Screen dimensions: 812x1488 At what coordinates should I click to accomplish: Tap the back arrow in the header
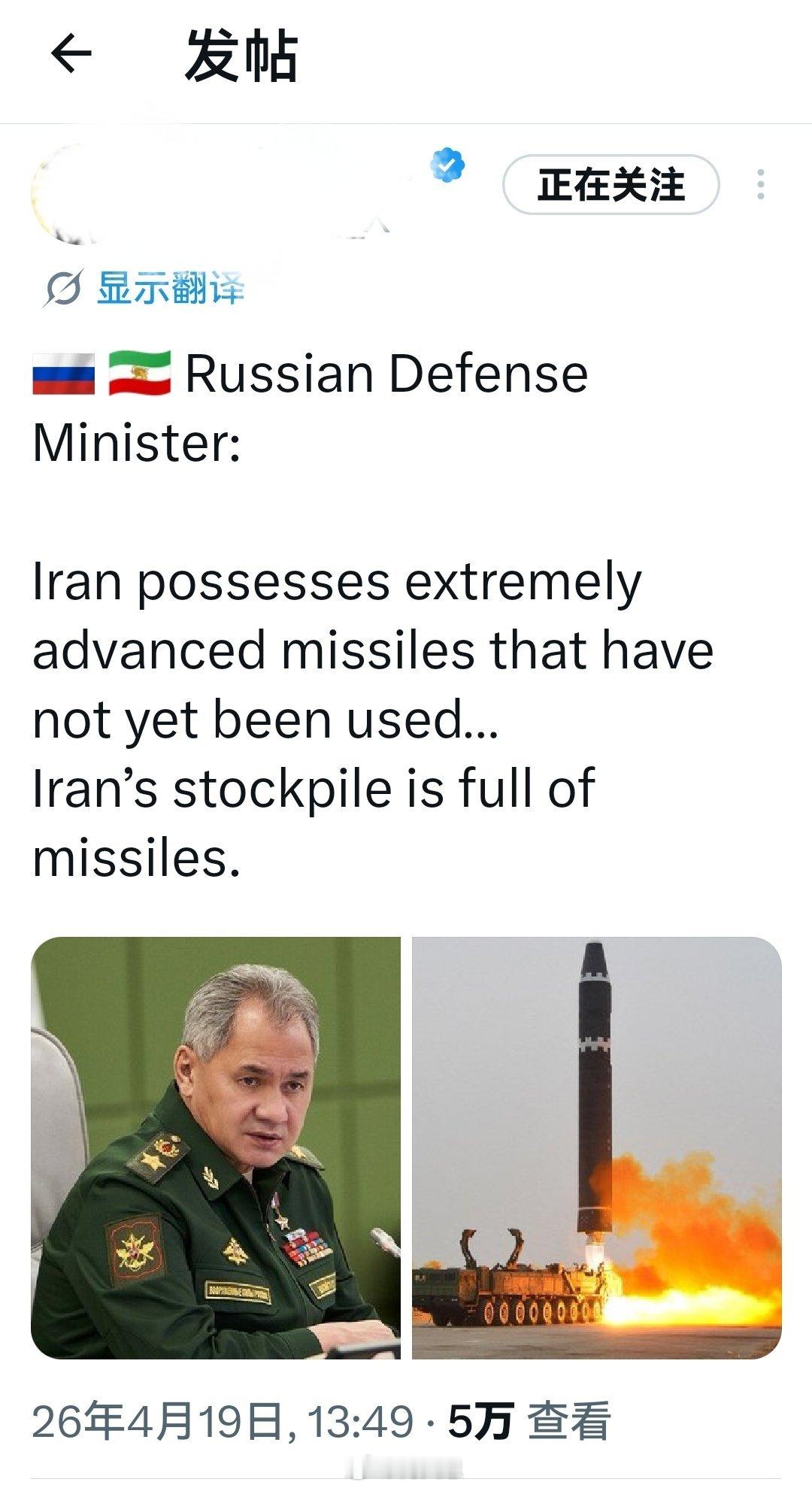71,55
